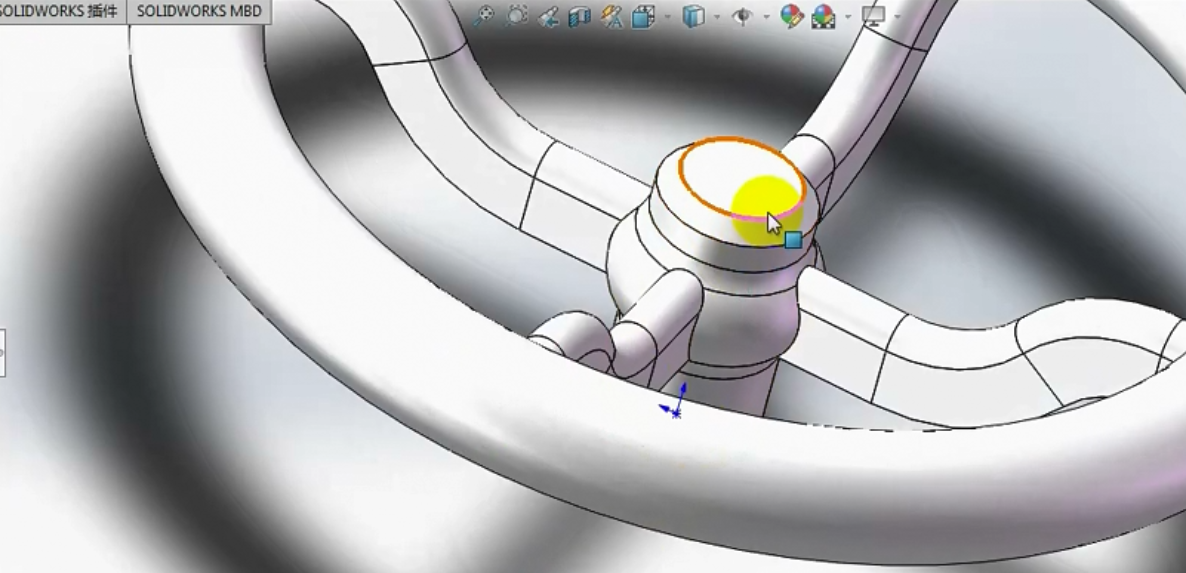
Task: Open the View Settings dropdown arrow
Action: coord(896,17)
